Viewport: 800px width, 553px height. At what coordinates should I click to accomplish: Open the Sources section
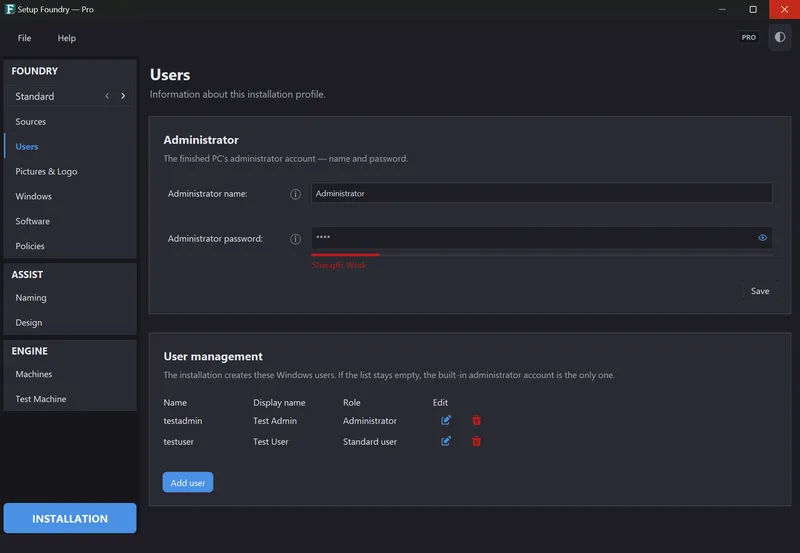point(70,122)
